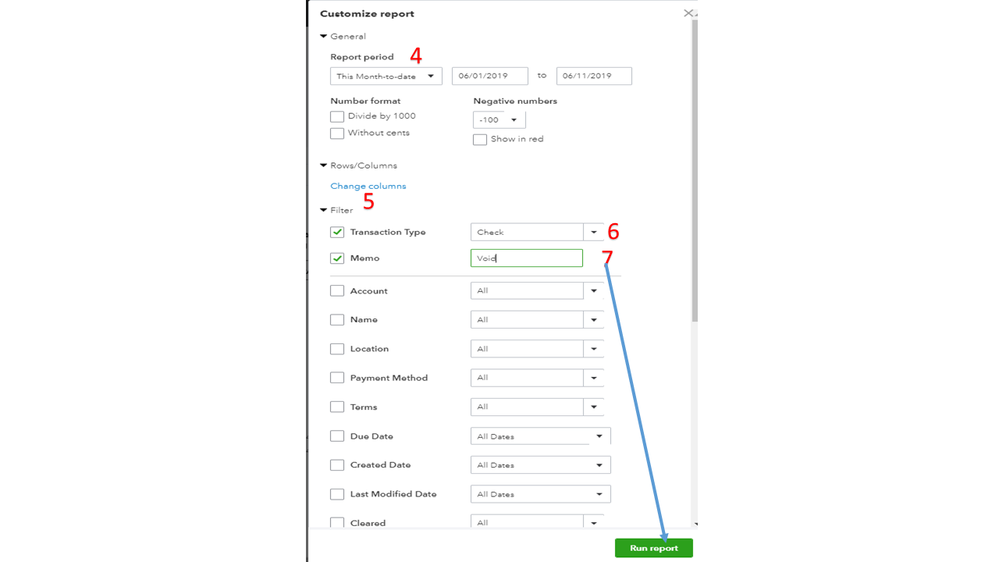Collapse the General section
Screen dimensions: 999x562
(x=324, y=37)
